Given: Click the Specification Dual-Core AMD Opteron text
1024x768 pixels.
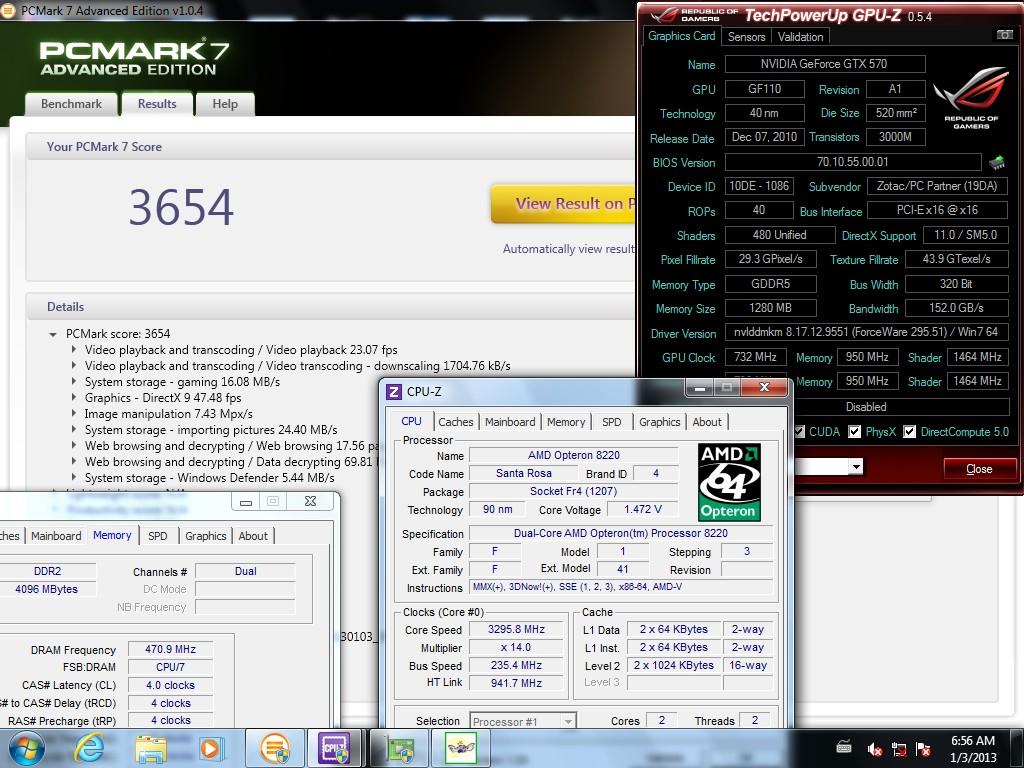Looking at the screenshot, I should (x=621, y=533).
